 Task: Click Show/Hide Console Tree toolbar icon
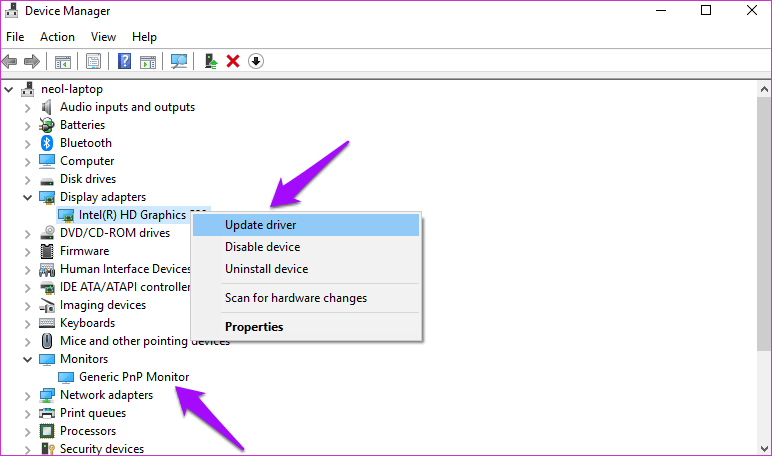click(63, 62)
